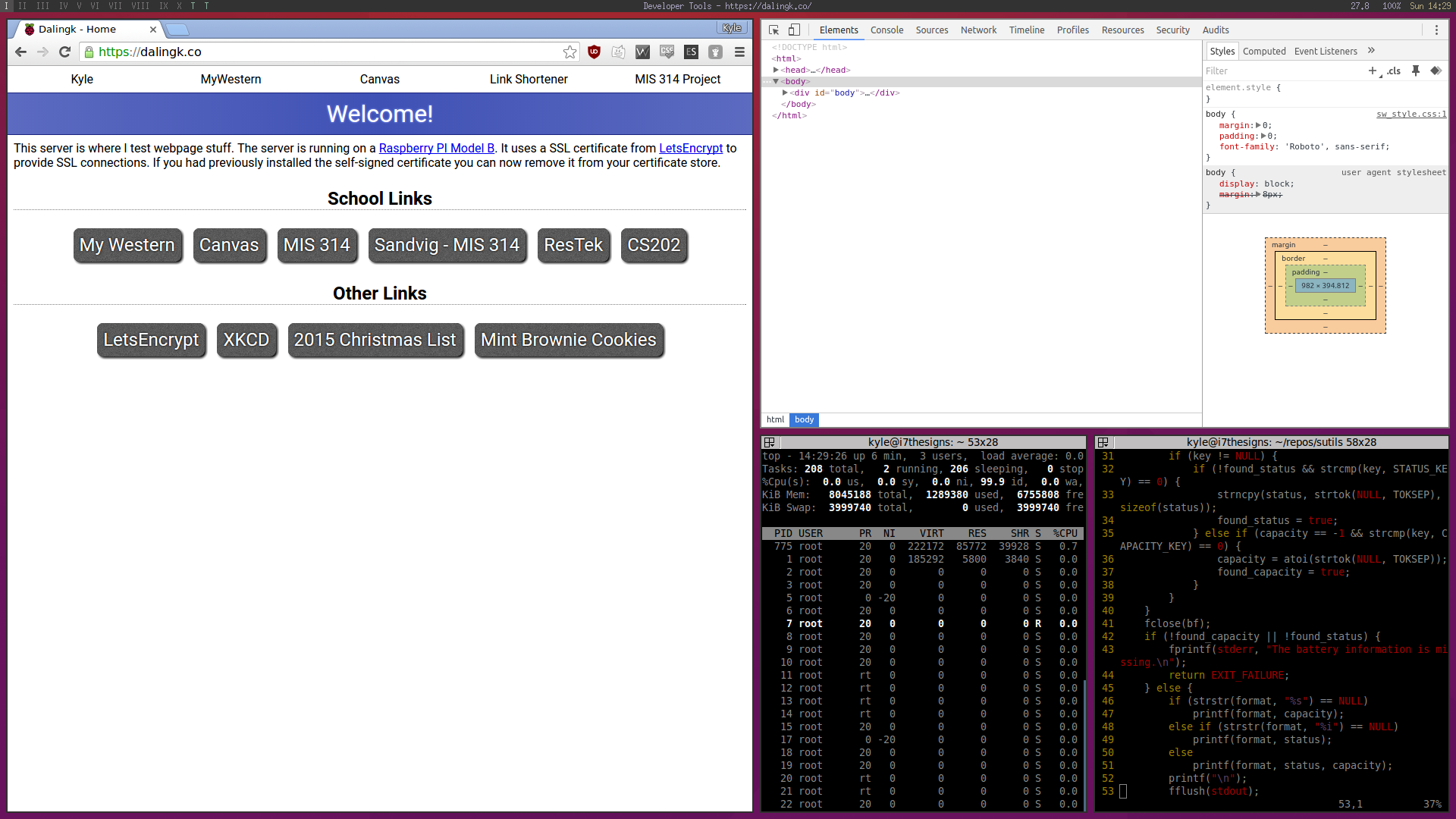Screen dimensions: 1456x819
Task: Open the DevTools three-dot menu
Action: tap(1436, 30)
